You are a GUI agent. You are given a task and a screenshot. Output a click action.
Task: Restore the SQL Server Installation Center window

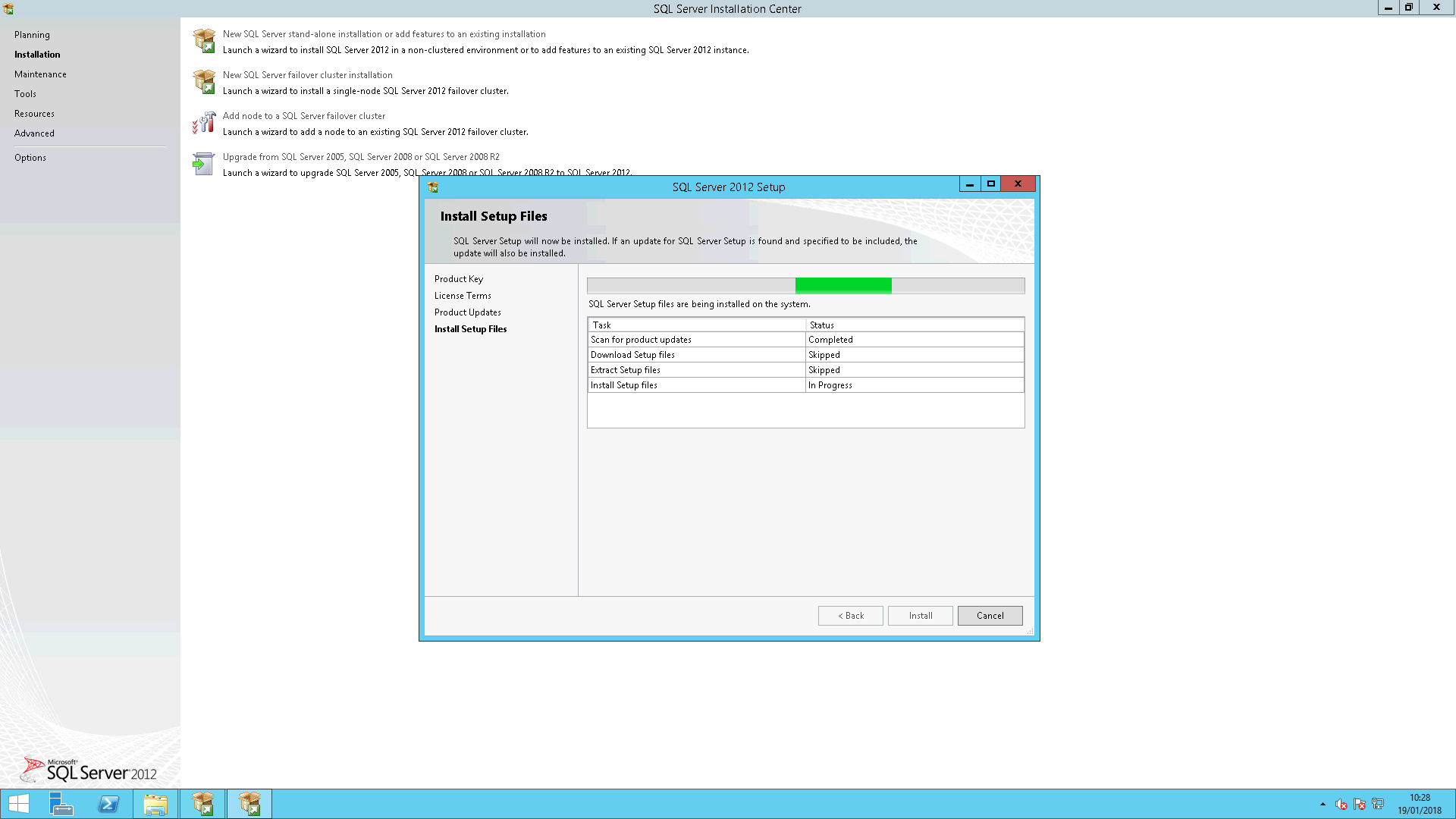[1409, 8]
